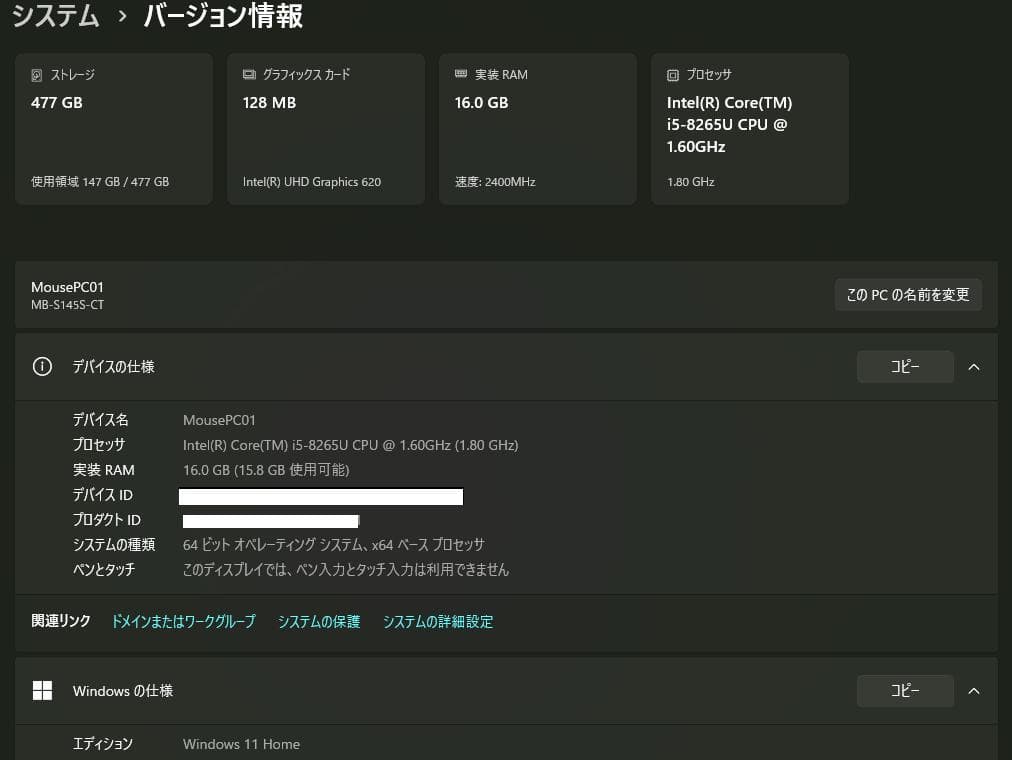Click the 477 GB storage card
The height and width of the screenshot is (760, 1012).
pos(113,128)
